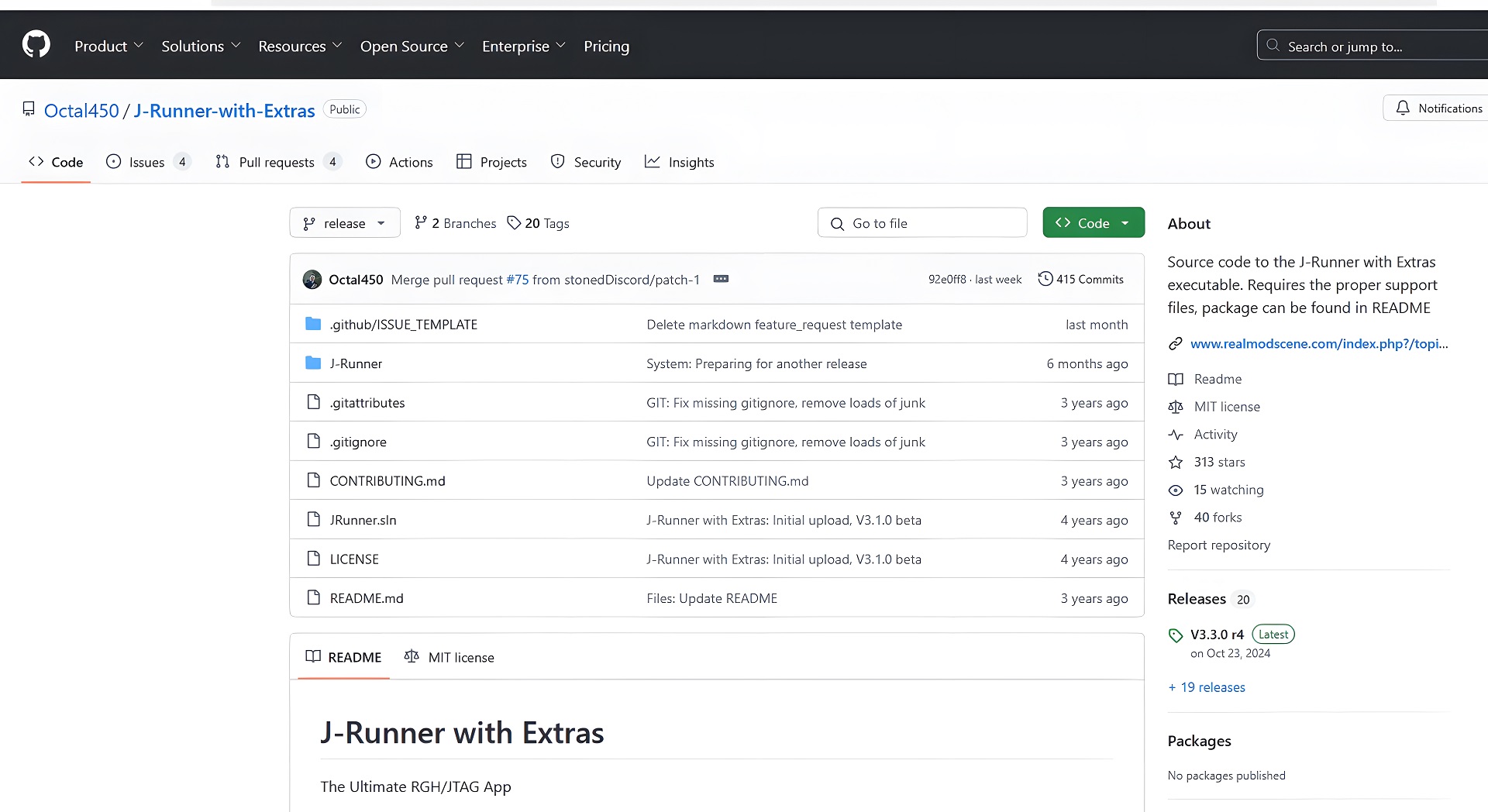Open J-Runner-with-Extras repository link
This screenshot has height=812, width=1488.
[224, 111]
